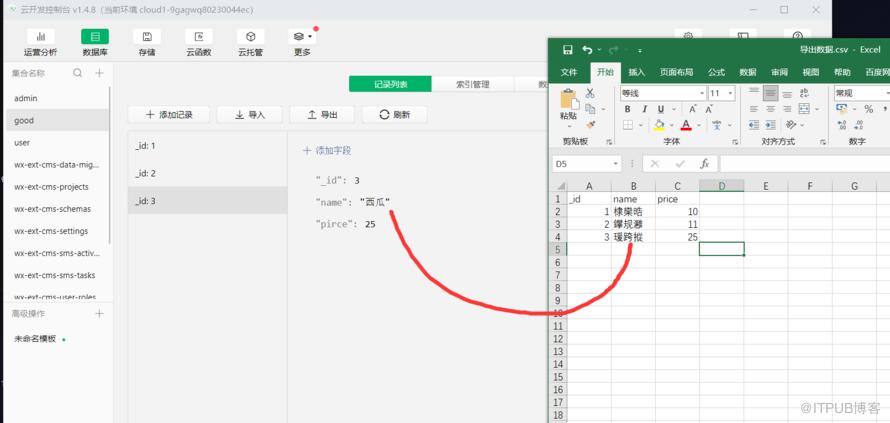This screenshot has width=890, height=423.
Task: Activate the format painter brush
Action: coord(590,125)
